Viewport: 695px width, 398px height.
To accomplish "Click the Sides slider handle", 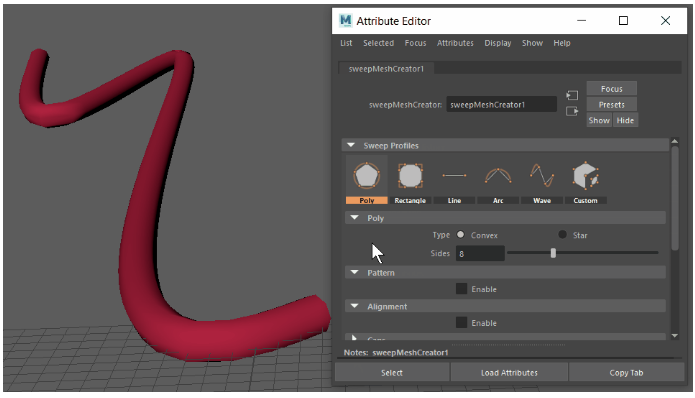I will [553, 253].
